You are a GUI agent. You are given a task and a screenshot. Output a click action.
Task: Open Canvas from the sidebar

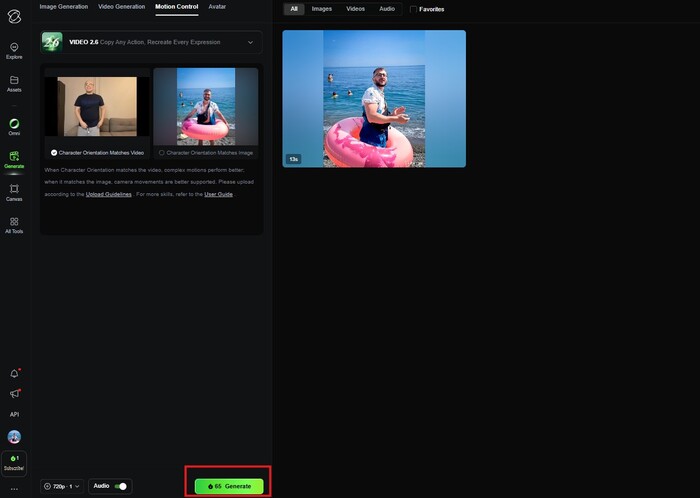click(x=14, y=190)
